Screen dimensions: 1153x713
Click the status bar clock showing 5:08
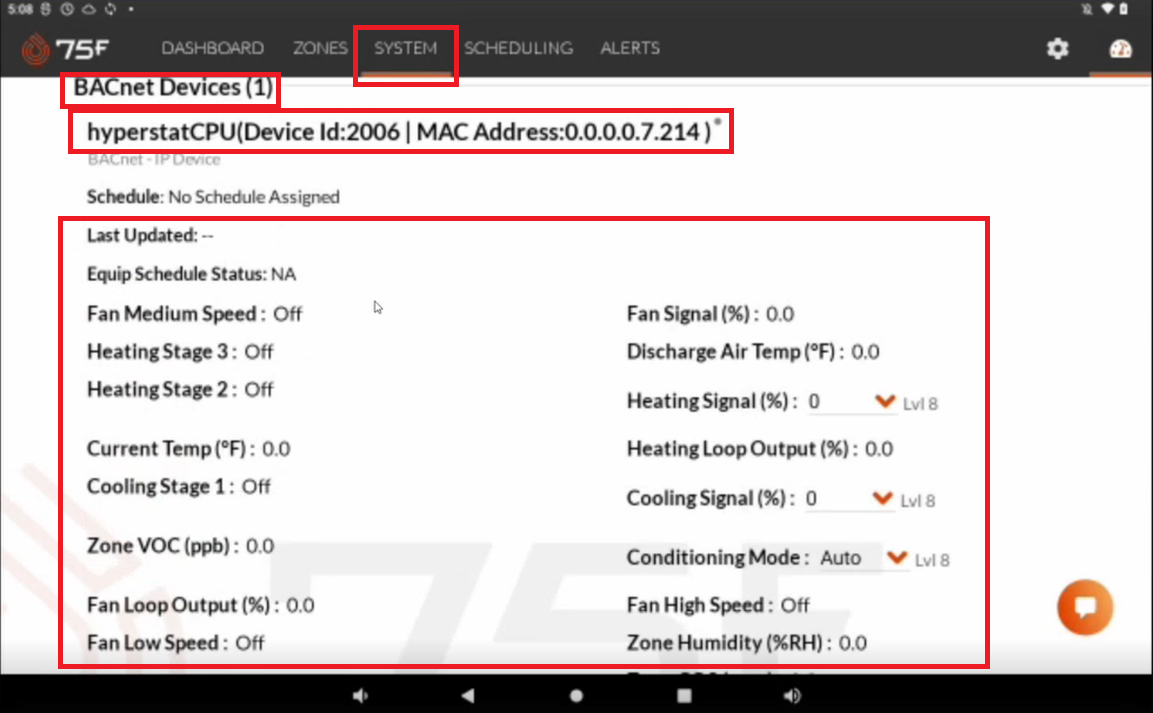coord(20,9)
